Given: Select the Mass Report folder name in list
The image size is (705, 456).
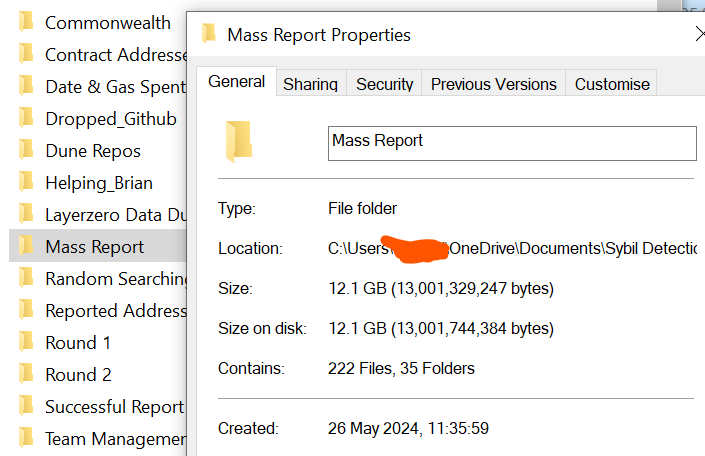Looking at the screenshot, I should 95,247.
